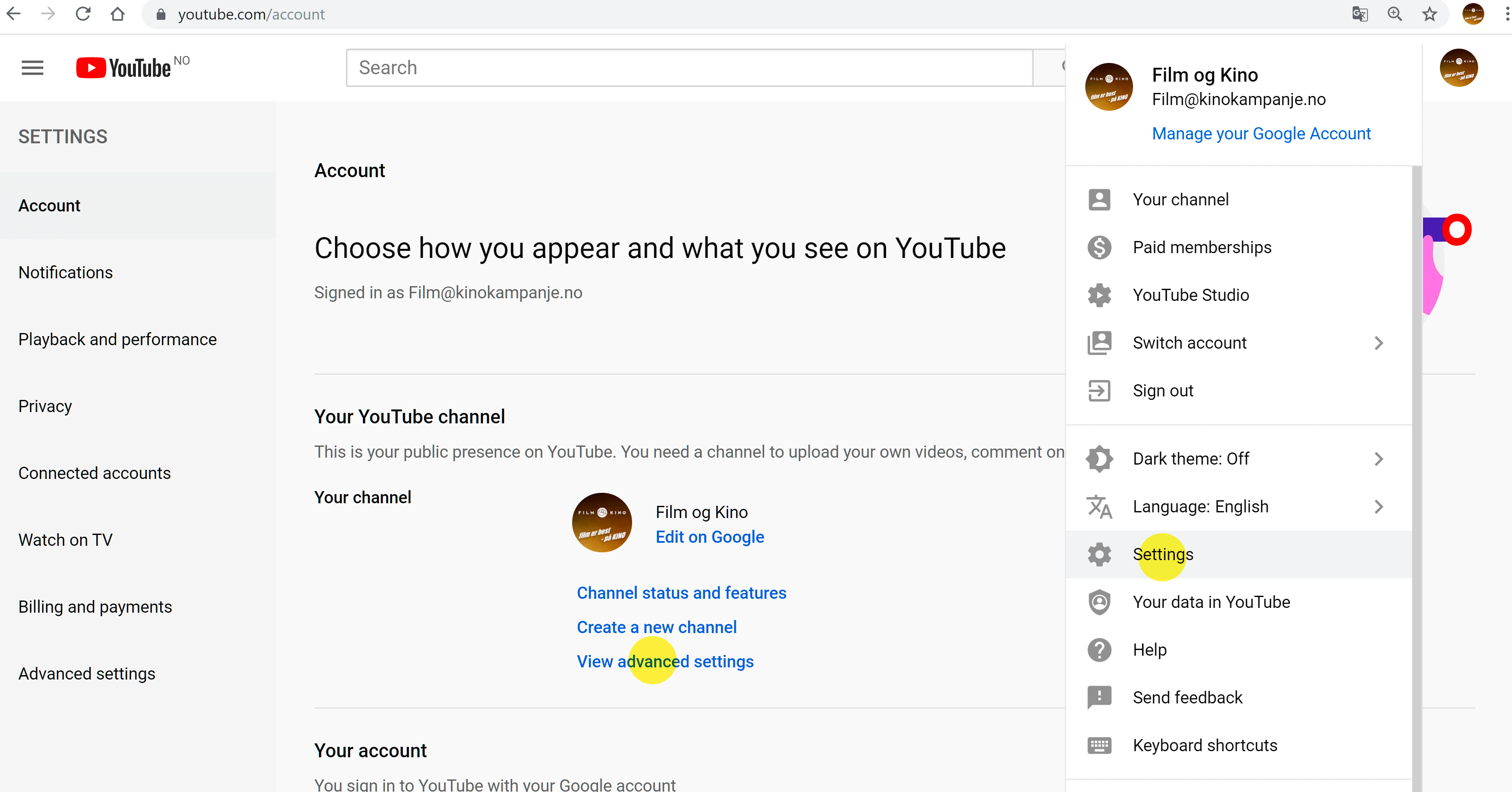The height and width of the screenshot is (792, 1512).
Task: Click Create a new channel link
Action: coord(656,627)
